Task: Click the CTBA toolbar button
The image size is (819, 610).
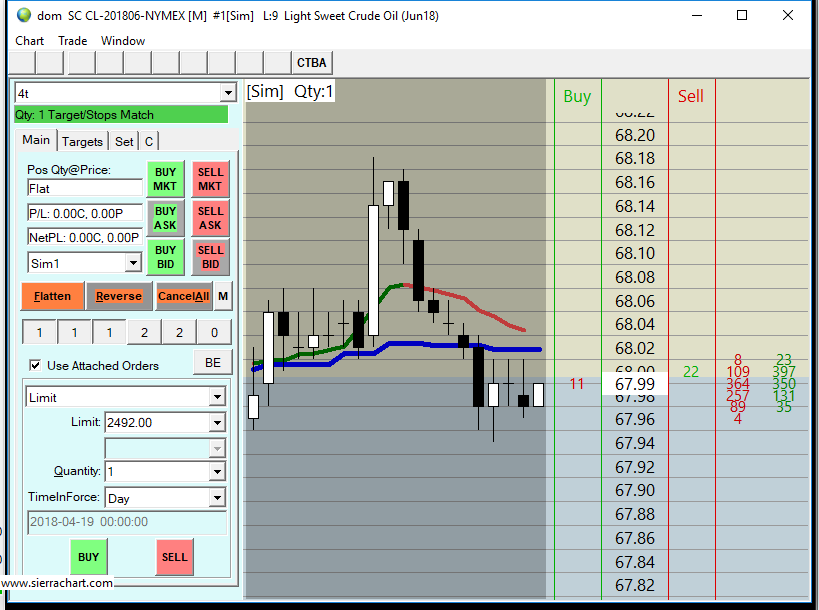Action: click(x=311, y=63)
